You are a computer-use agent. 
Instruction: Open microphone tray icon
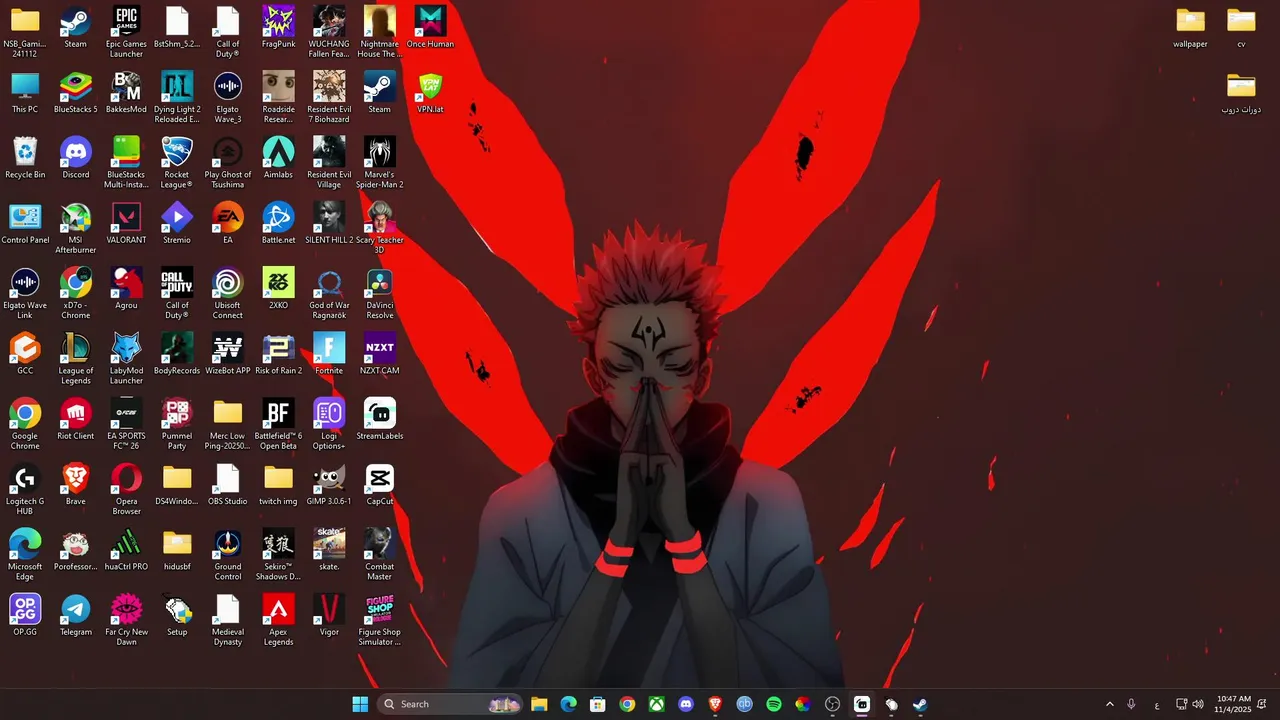click(x=1131, y=704)
